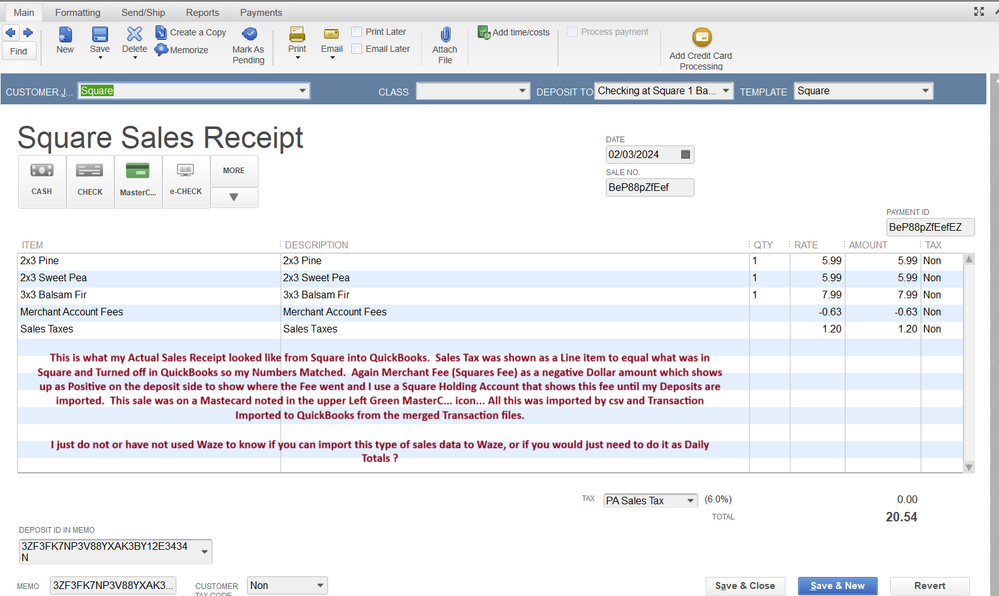This screenshot has height=596, width=999.
Task: Toggle the Process payment checkbox
Action: click(572, 32)
